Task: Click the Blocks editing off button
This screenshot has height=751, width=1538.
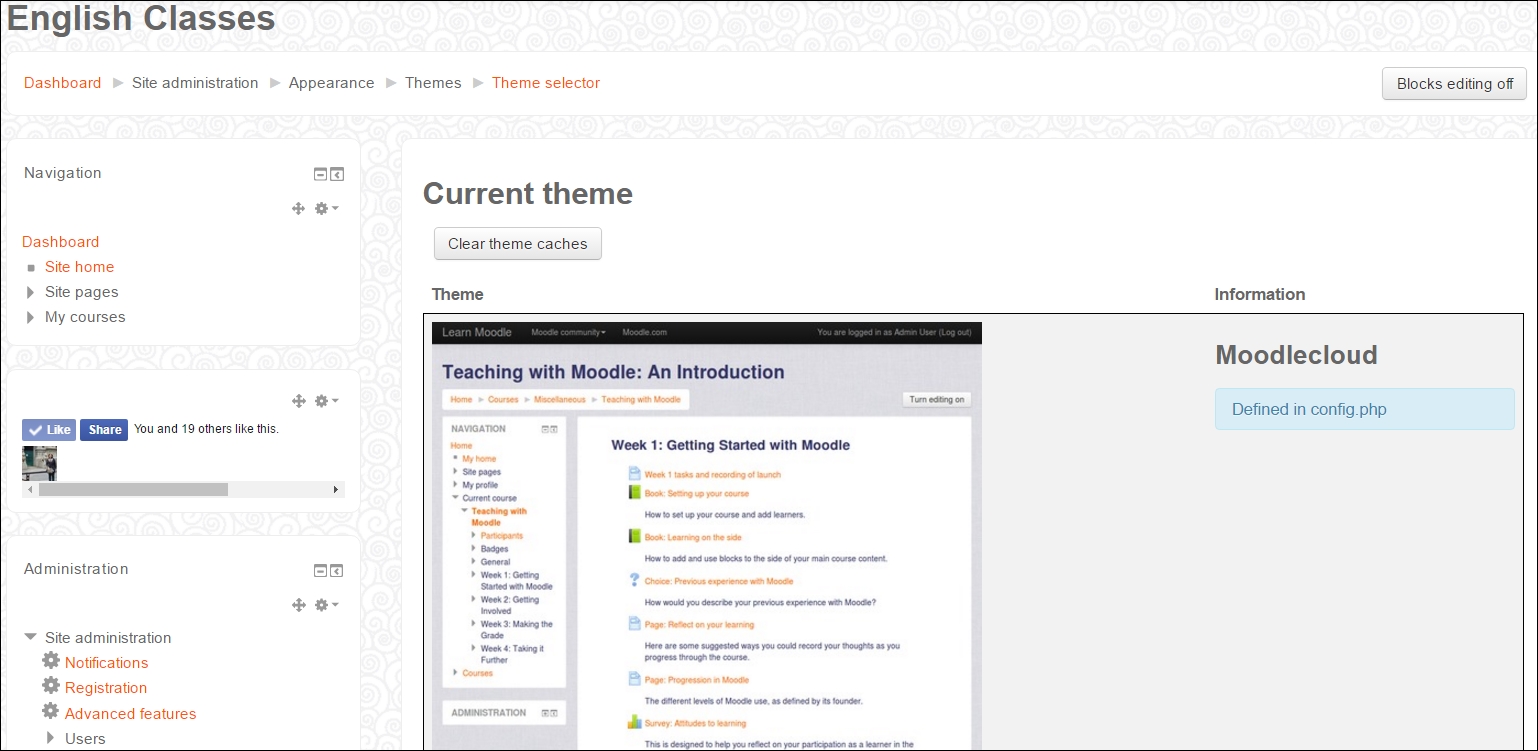Action: [x=1454, y=84]
